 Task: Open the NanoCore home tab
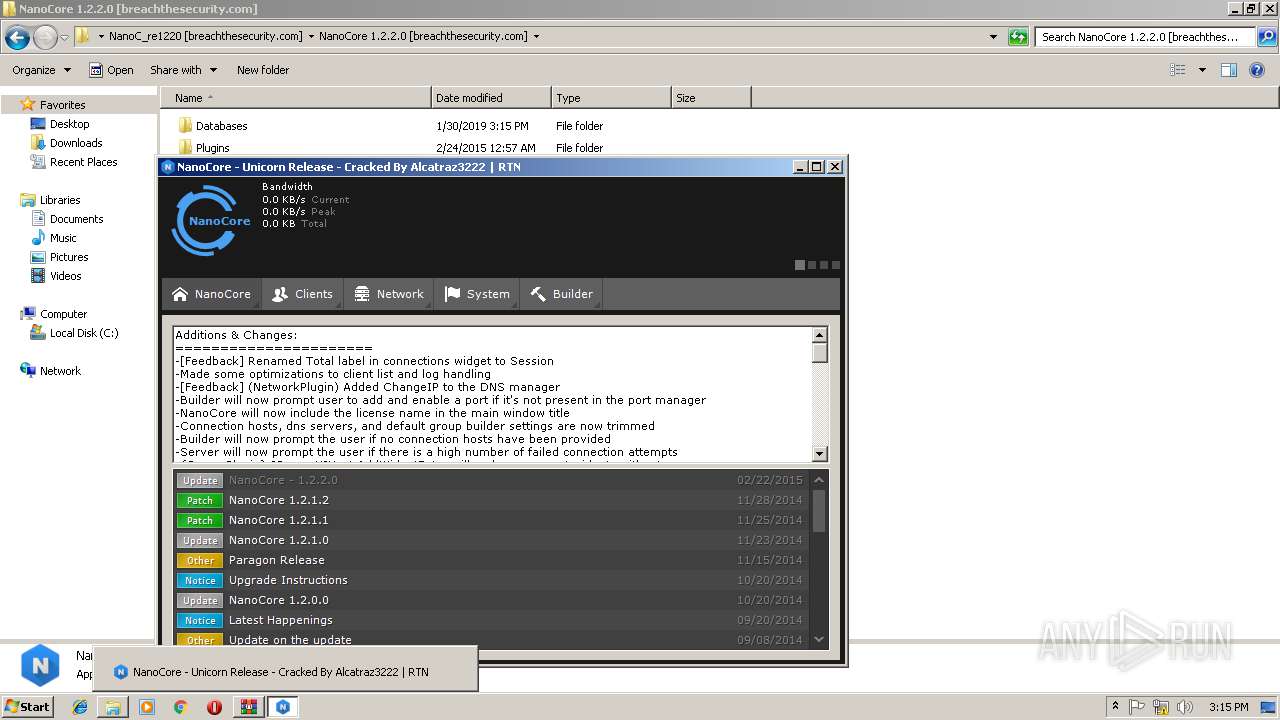click(x=211, y=294)
